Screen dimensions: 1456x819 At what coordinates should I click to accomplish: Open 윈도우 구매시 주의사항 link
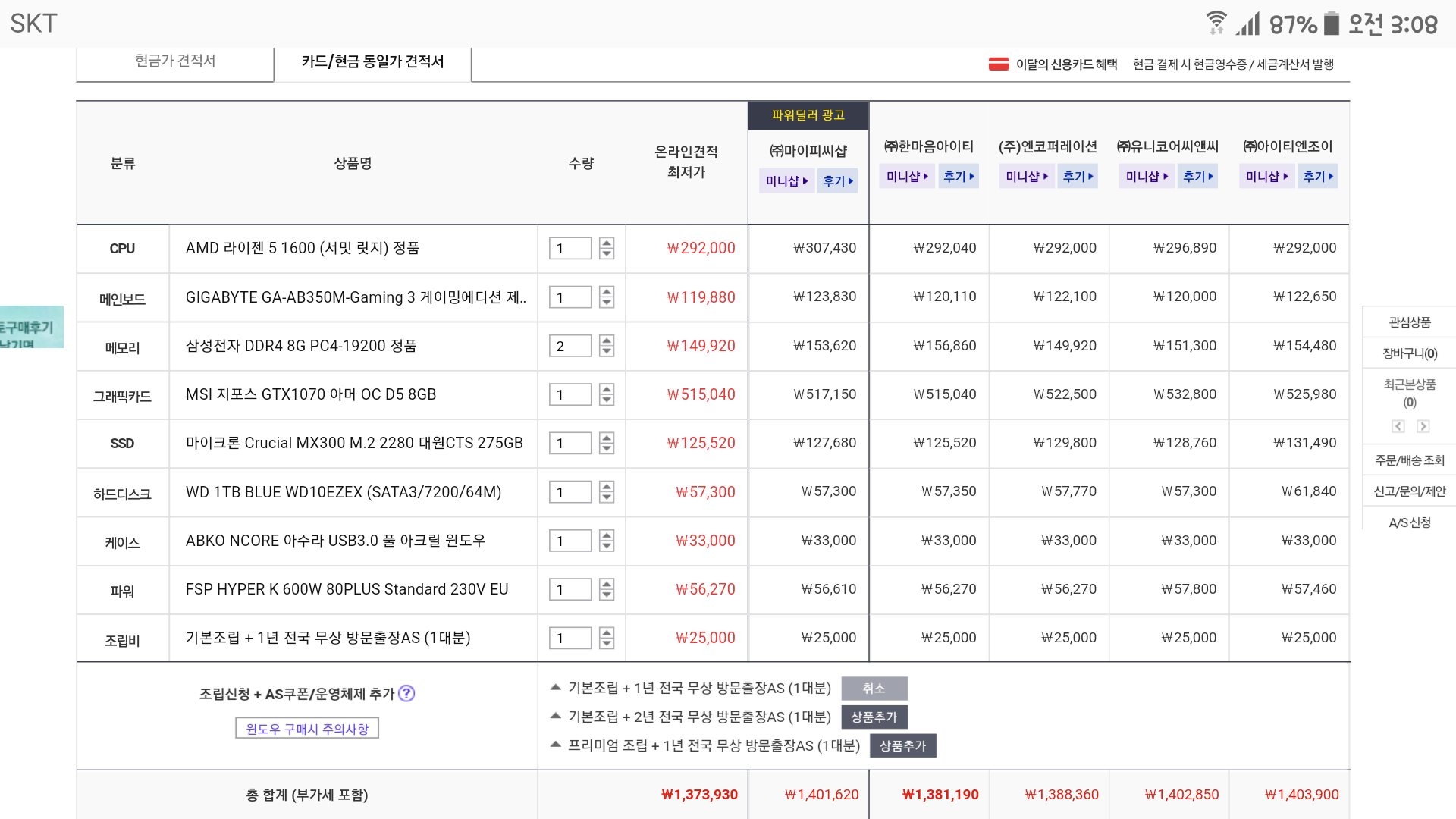coord(307,728)
